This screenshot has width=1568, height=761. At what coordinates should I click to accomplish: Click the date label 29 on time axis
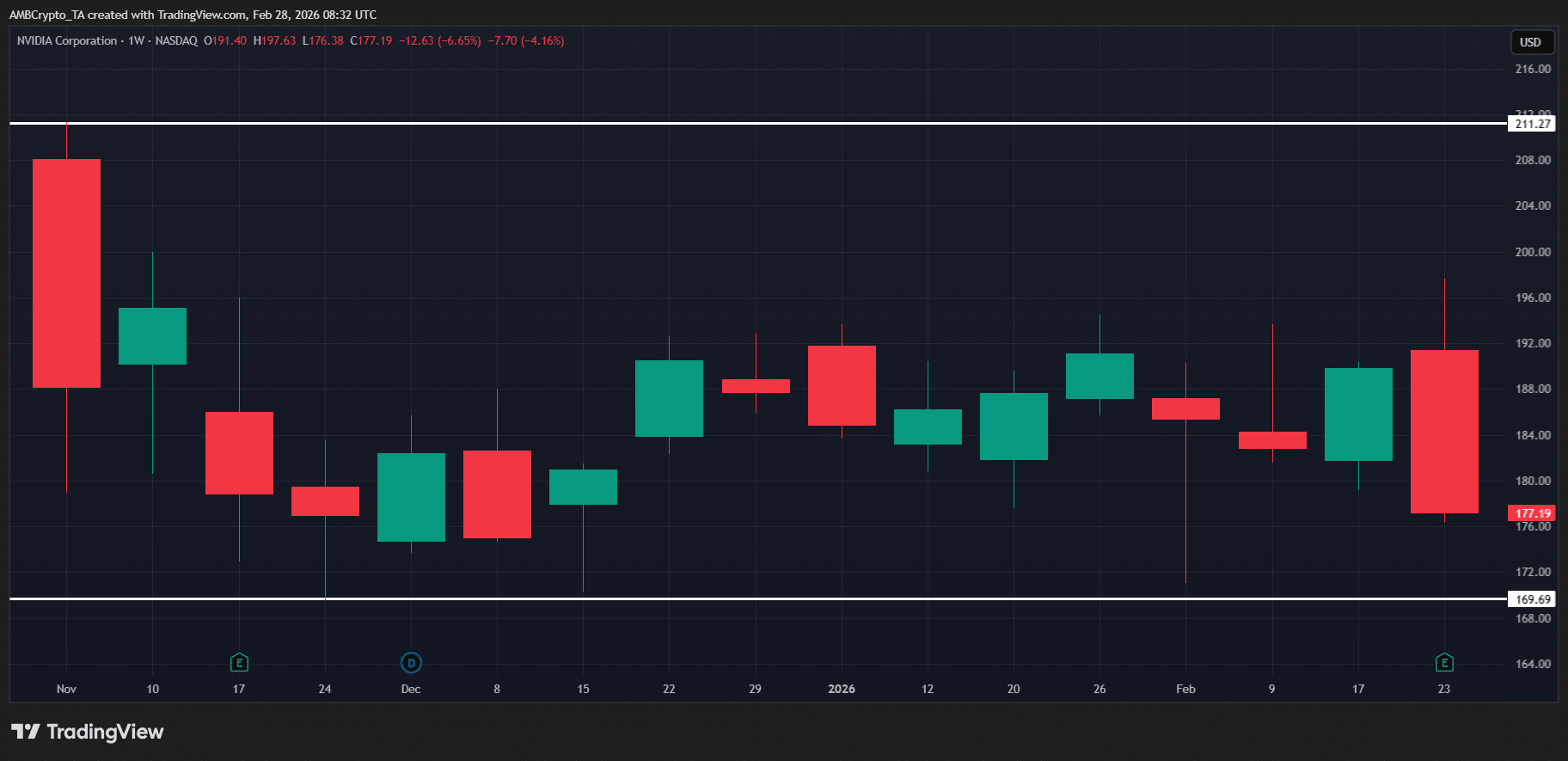pos(755,689)
